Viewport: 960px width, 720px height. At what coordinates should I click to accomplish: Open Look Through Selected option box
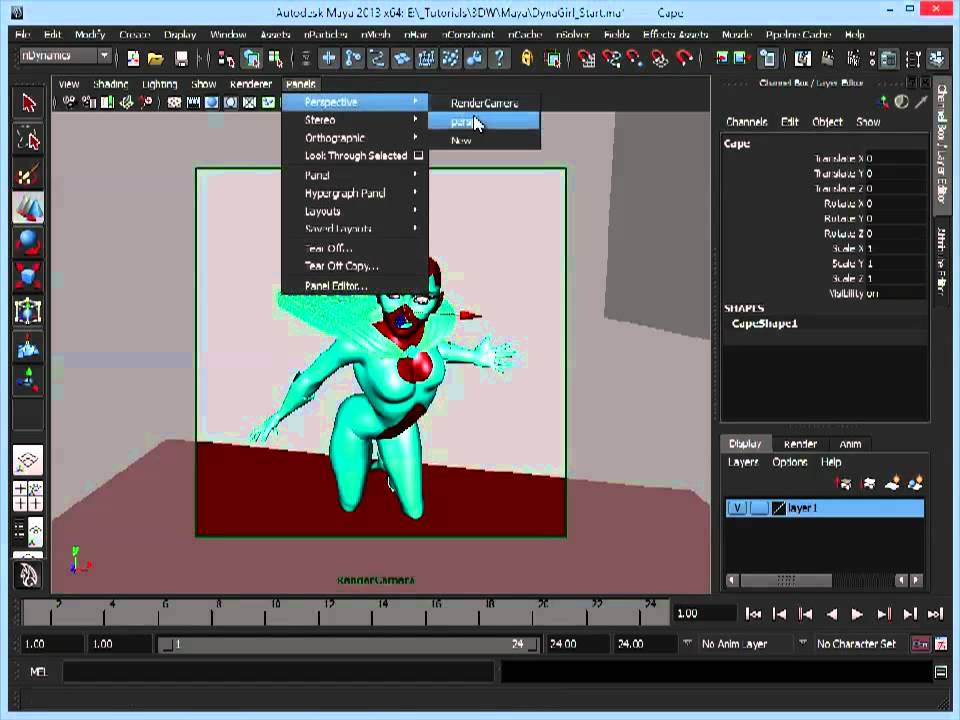[419, 156]
